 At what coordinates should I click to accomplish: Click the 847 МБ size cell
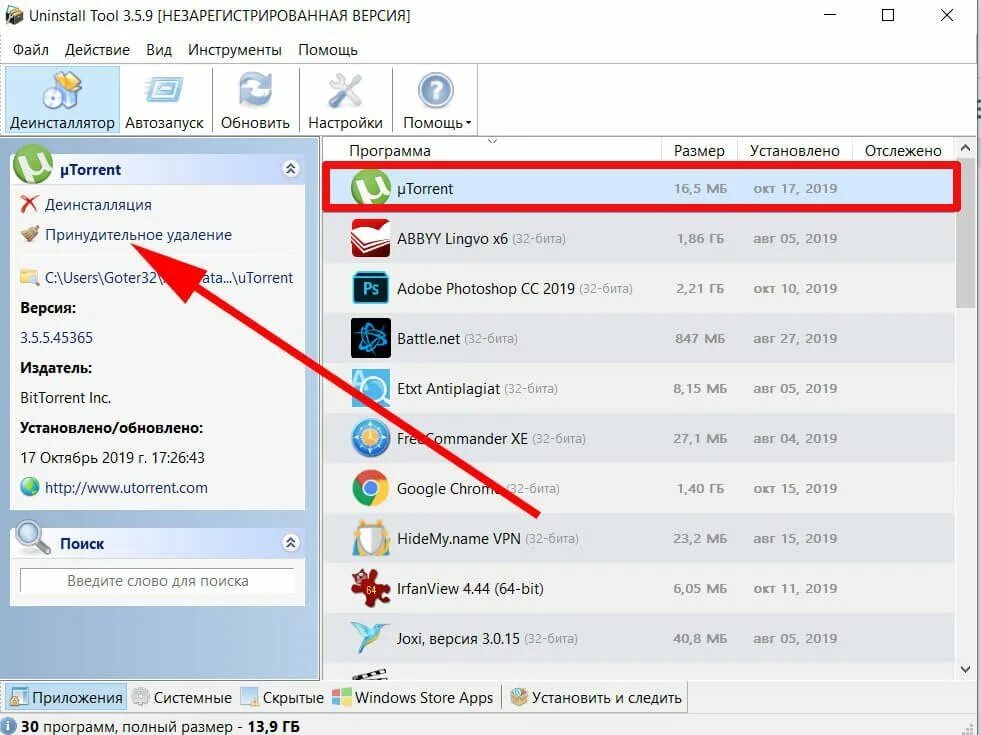pyautogui.click(x=700, y=338)
